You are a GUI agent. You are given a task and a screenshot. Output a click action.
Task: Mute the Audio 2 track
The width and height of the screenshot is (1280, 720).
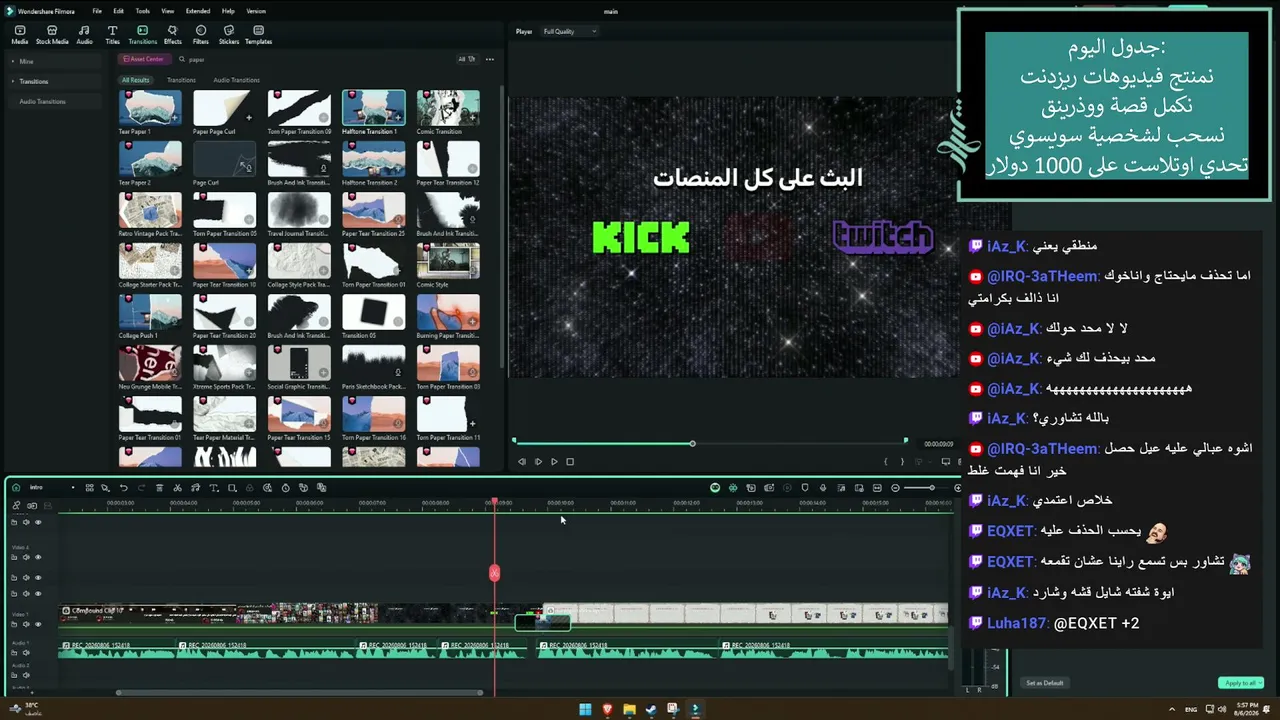tap(26, 676)
